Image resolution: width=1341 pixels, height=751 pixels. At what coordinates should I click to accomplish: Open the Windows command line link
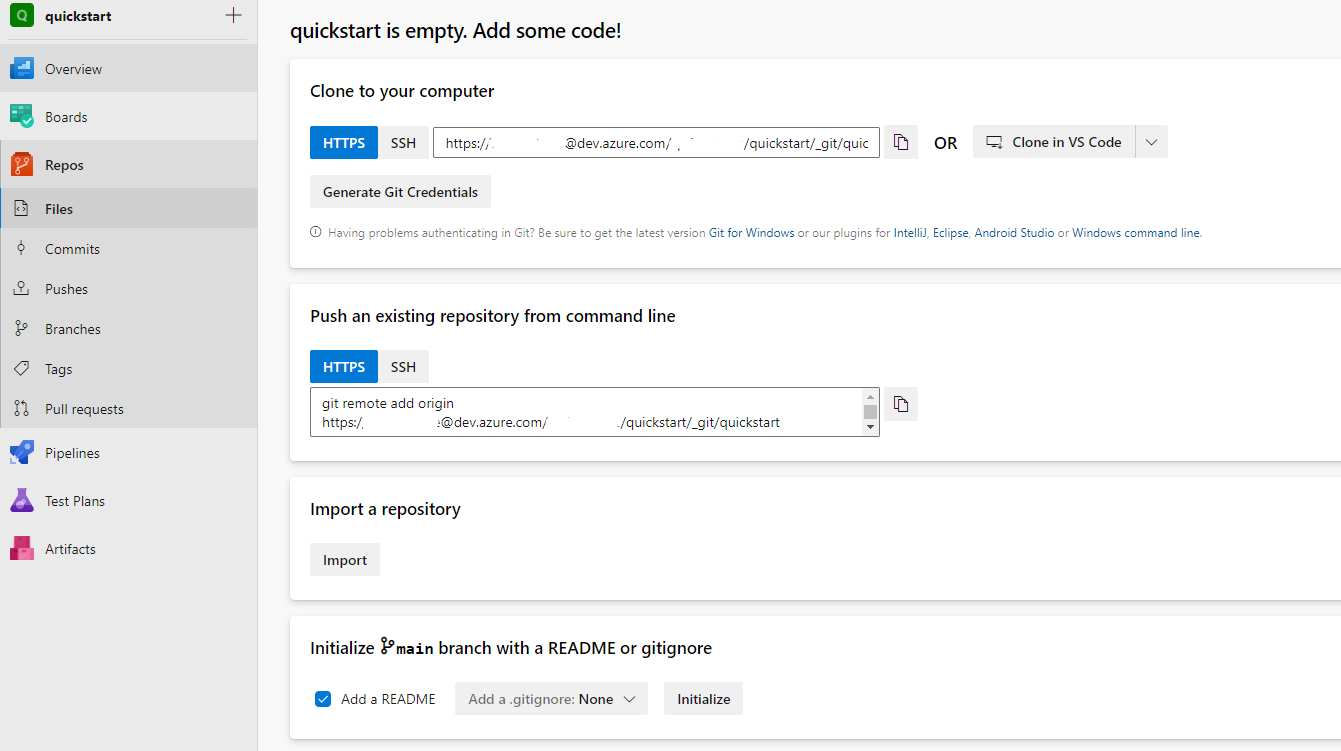click(1136, 233)
